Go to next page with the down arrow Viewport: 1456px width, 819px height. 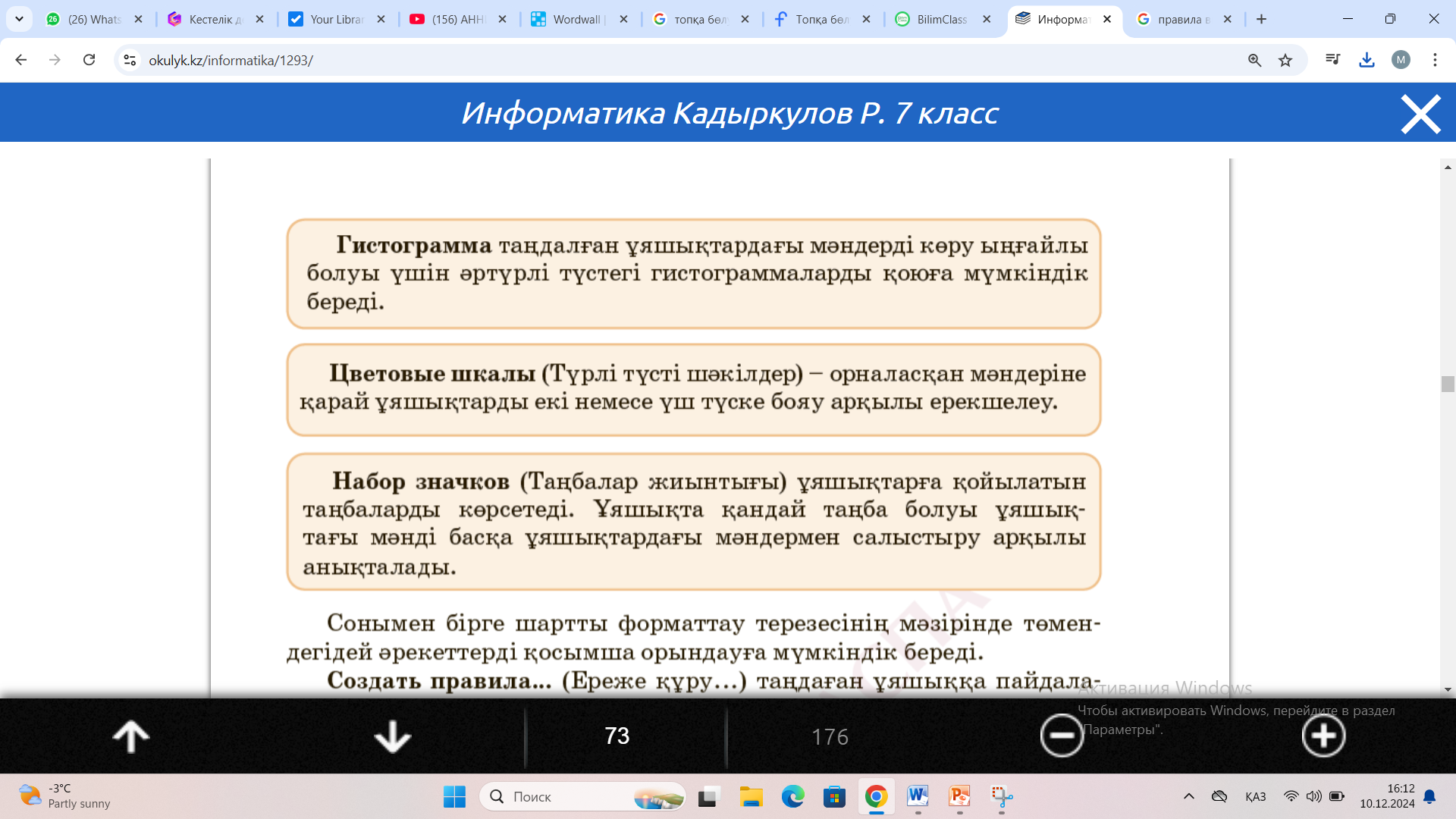pyautogui.click(x=392, y=736)
